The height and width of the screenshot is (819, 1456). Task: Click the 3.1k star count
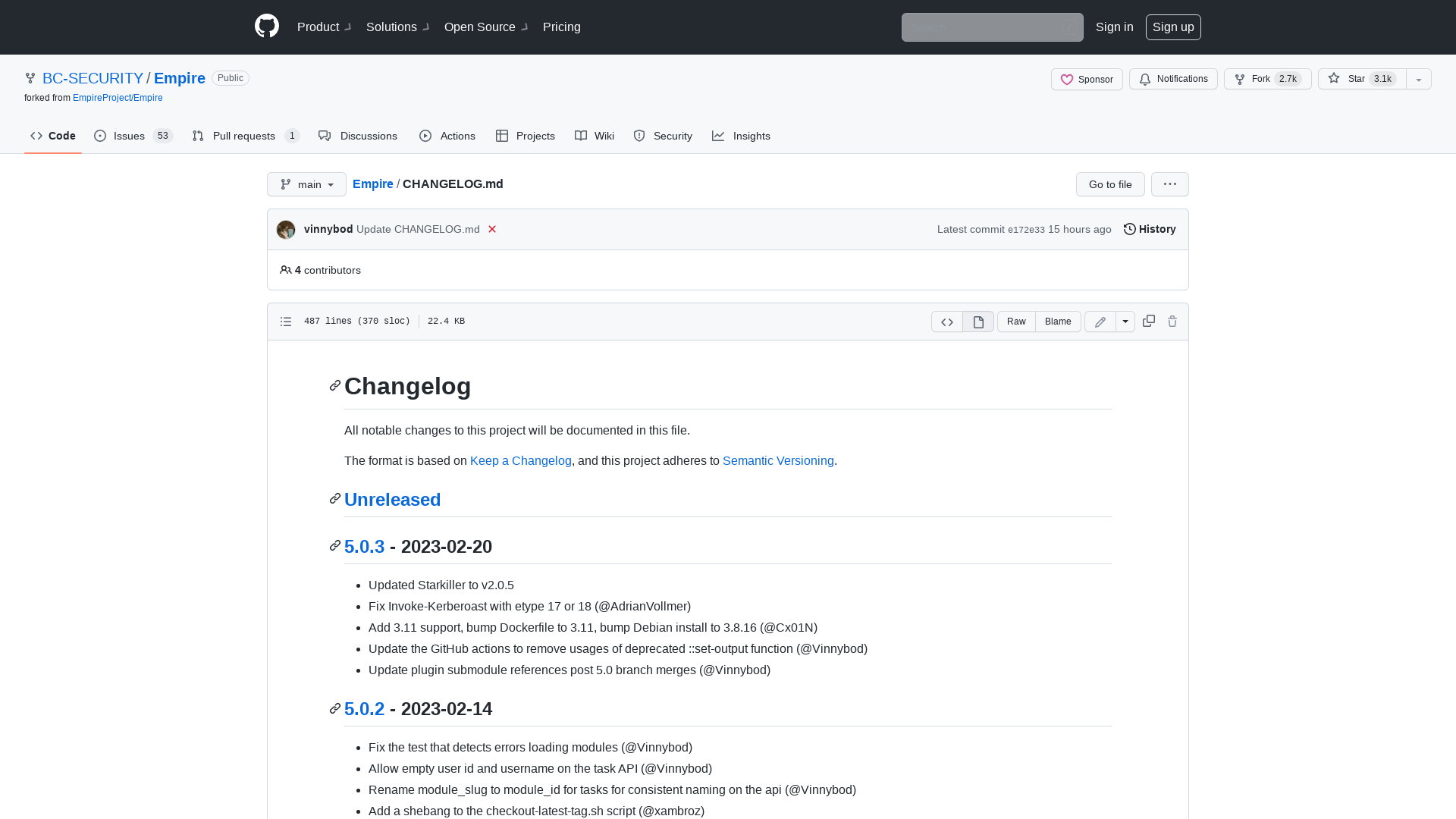[1383, 79]
